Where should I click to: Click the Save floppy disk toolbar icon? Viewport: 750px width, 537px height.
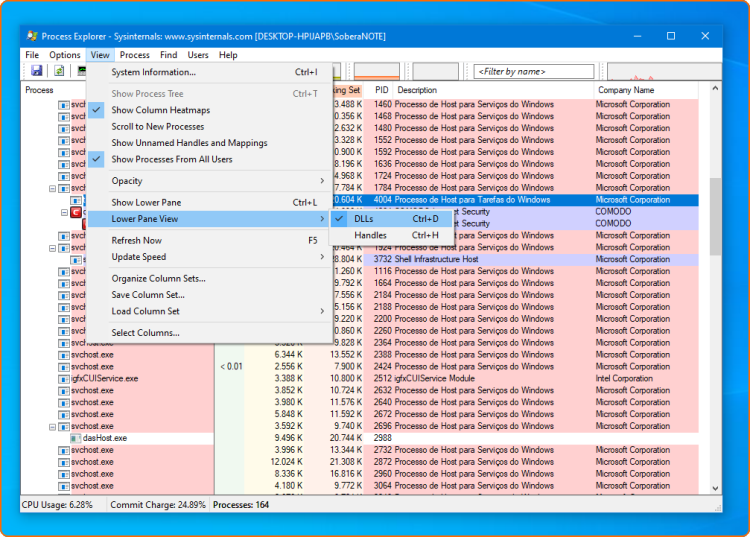tap(37, 71)
